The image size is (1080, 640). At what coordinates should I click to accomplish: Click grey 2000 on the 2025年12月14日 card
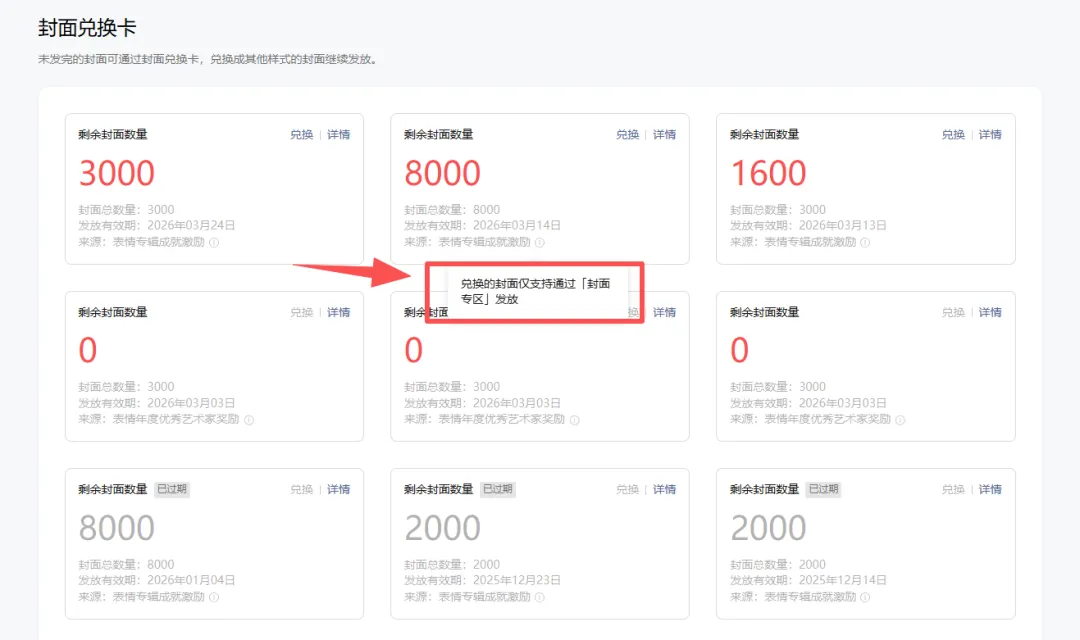768,528
